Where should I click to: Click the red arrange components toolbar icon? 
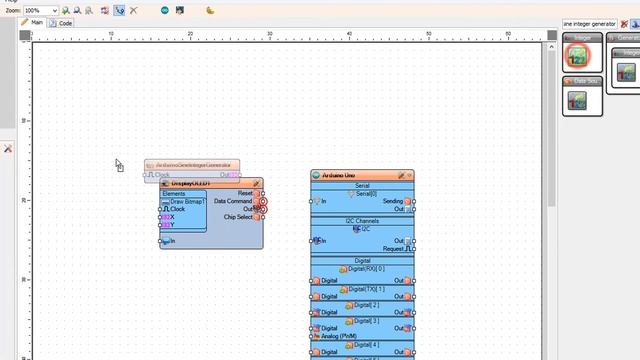(105, 11)
